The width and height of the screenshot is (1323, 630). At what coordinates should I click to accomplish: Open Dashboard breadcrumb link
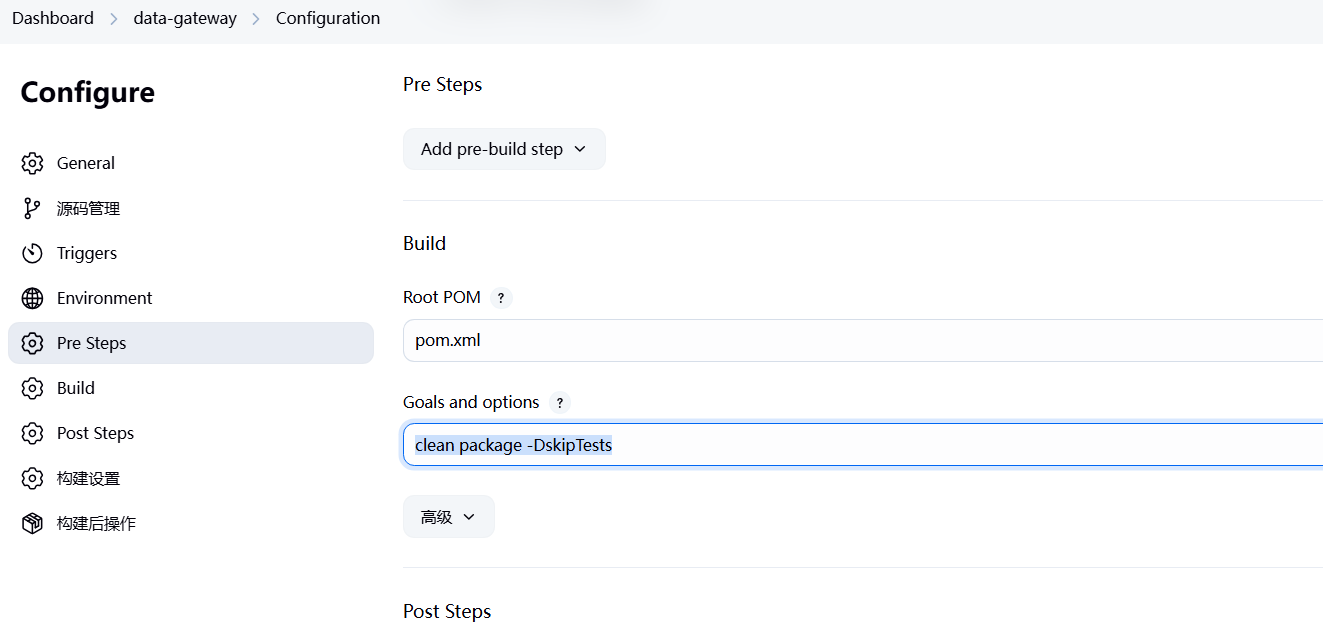(53, 18)
